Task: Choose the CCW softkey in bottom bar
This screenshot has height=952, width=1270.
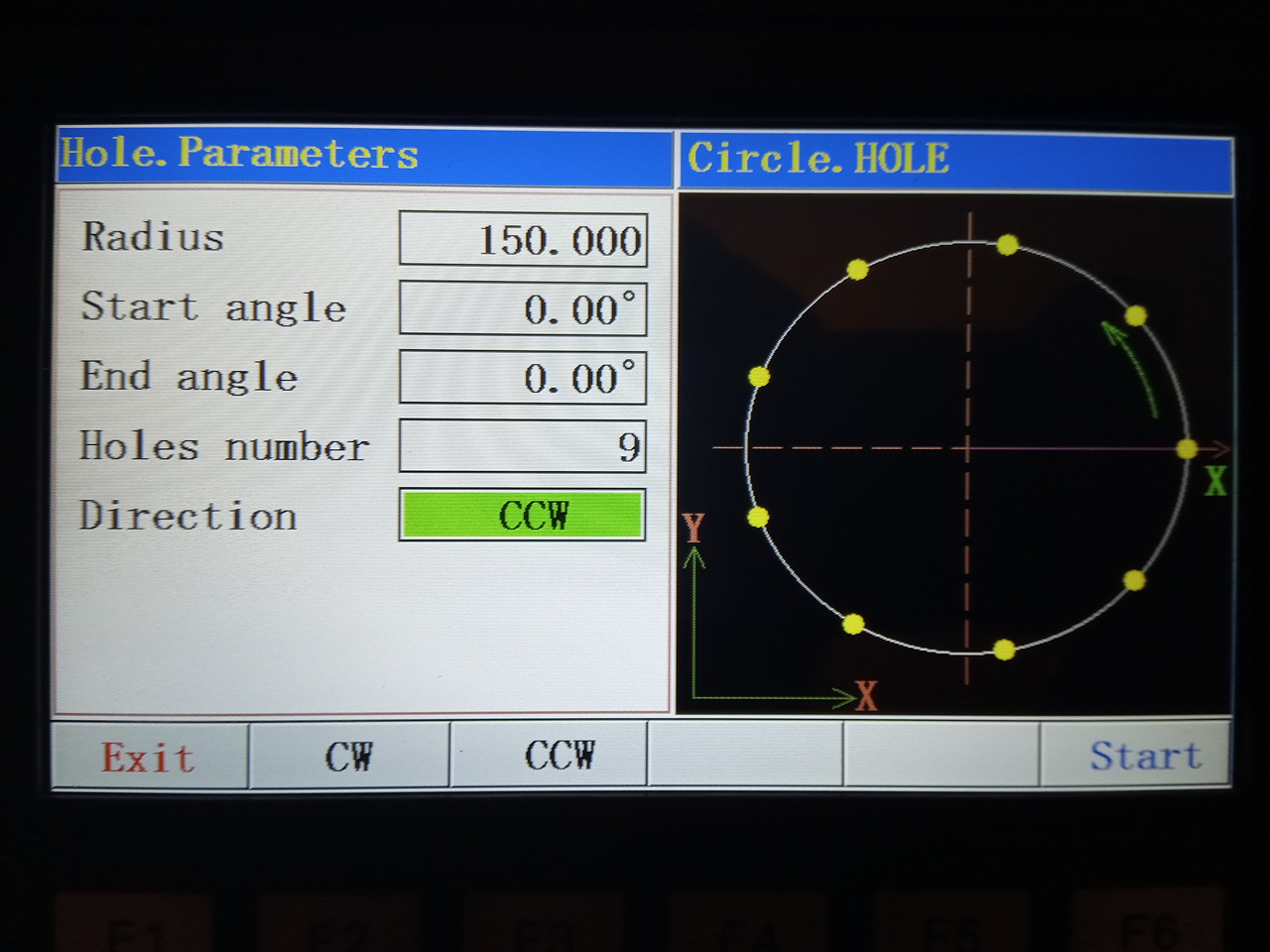Action: pyautogui.click(x=559, y=756)
